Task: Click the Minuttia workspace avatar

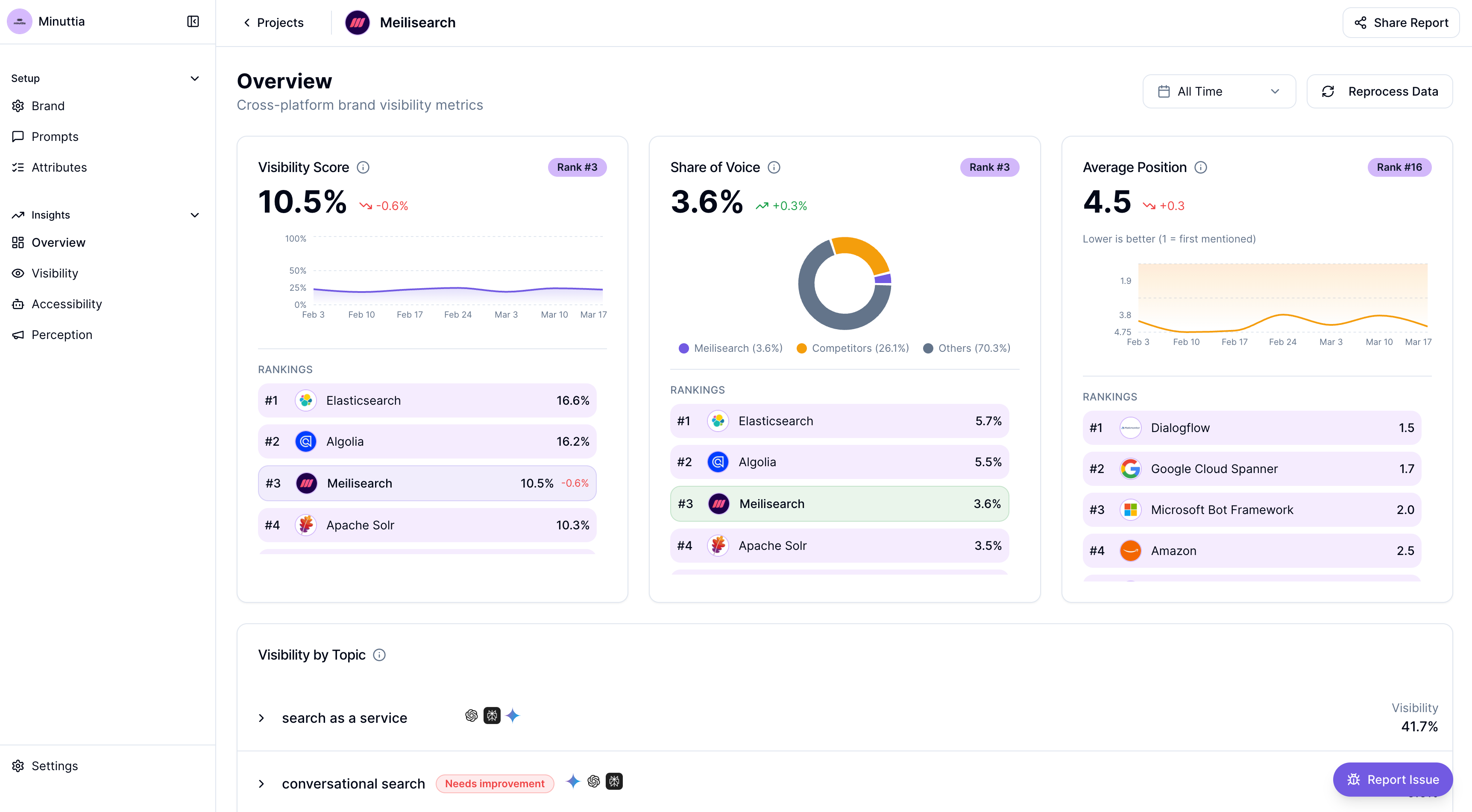Action: coord(19,21)
